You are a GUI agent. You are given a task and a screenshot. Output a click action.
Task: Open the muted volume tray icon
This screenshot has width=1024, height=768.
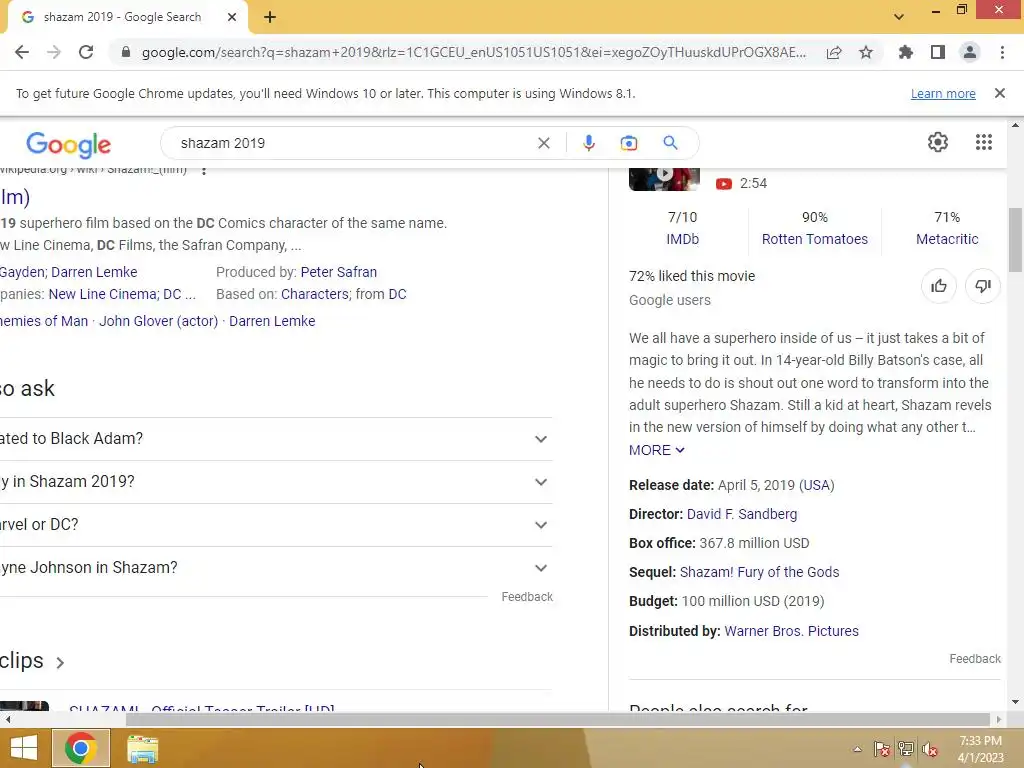(930, 749)
